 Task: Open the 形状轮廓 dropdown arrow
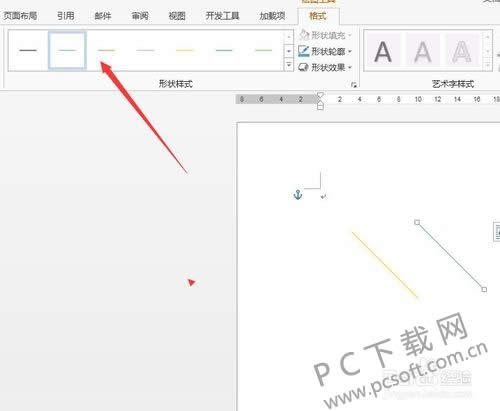pos(350,51)
